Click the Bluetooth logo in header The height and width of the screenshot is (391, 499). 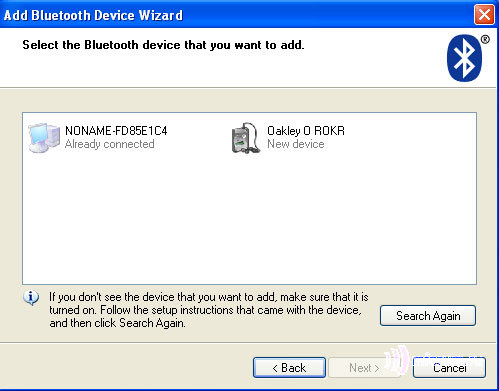coord(465,58)
